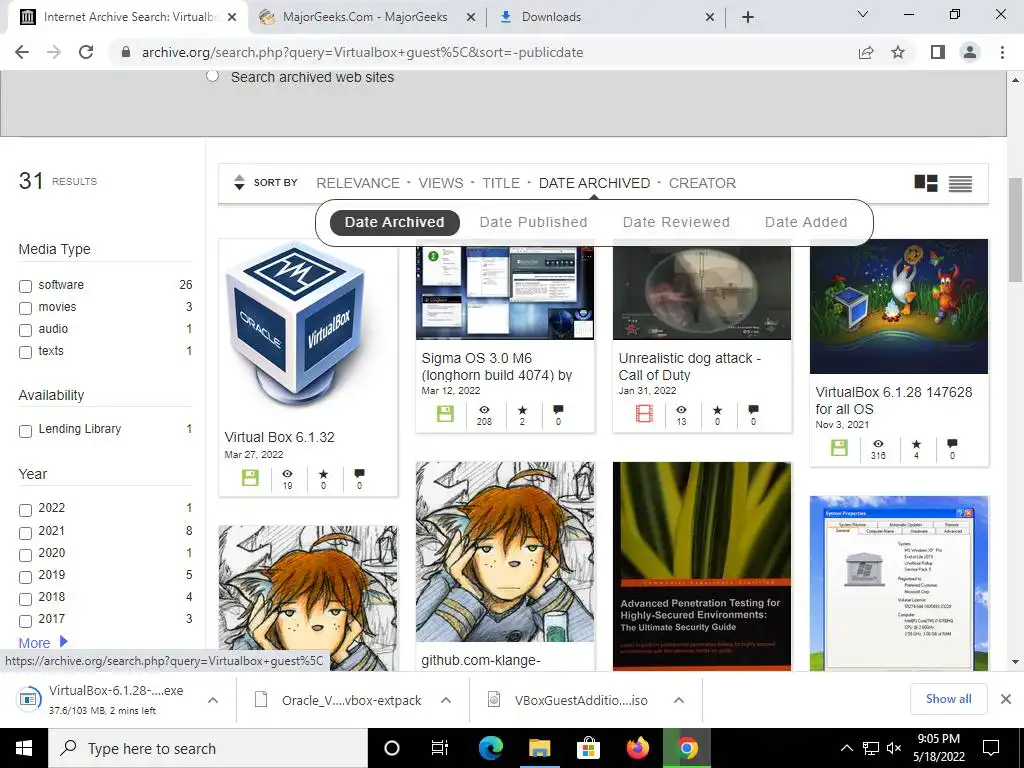Show hidden system tray icons
The width and height of the screenshot is (1024, 768).
846,748
